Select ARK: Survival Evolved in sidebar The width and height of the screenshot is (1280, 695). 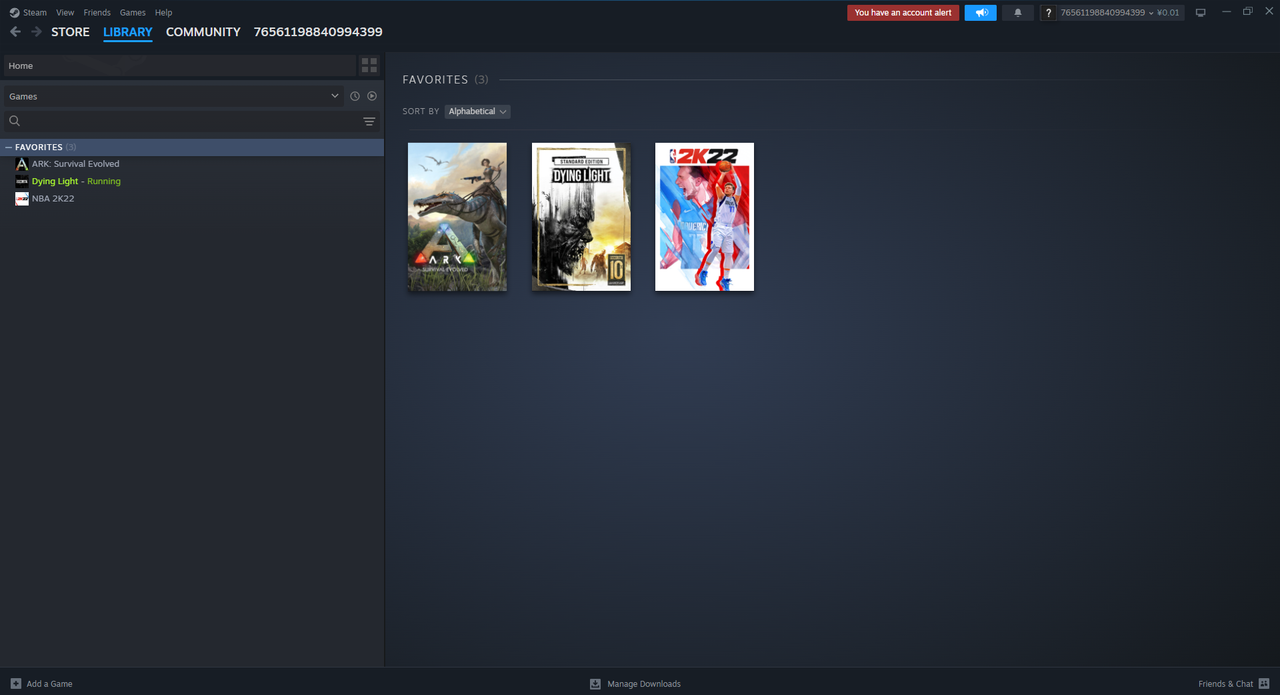(75, 164)
